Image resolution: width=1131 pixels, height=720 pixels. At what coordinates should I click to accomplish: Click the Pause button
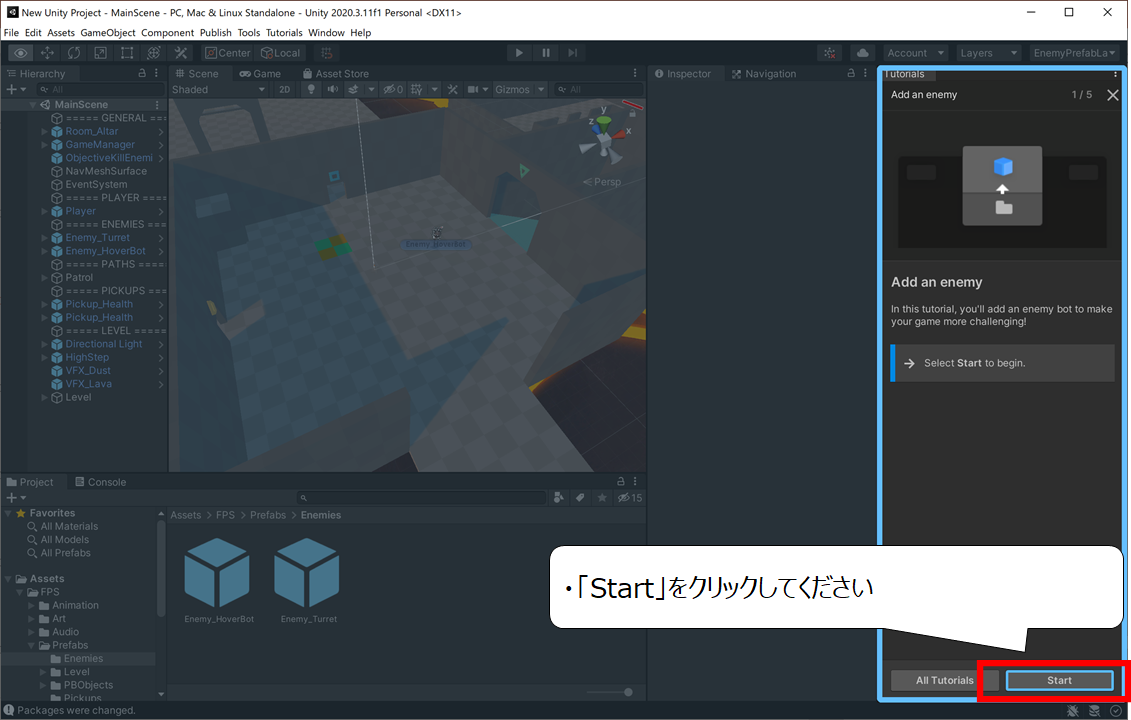[x=546, y=53]
